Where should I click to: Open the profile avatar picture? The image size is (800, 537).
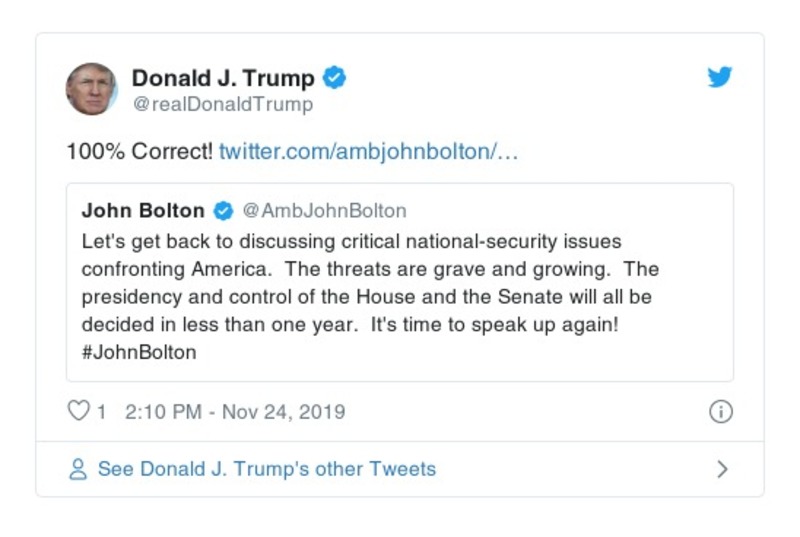[x=92, y=89]
